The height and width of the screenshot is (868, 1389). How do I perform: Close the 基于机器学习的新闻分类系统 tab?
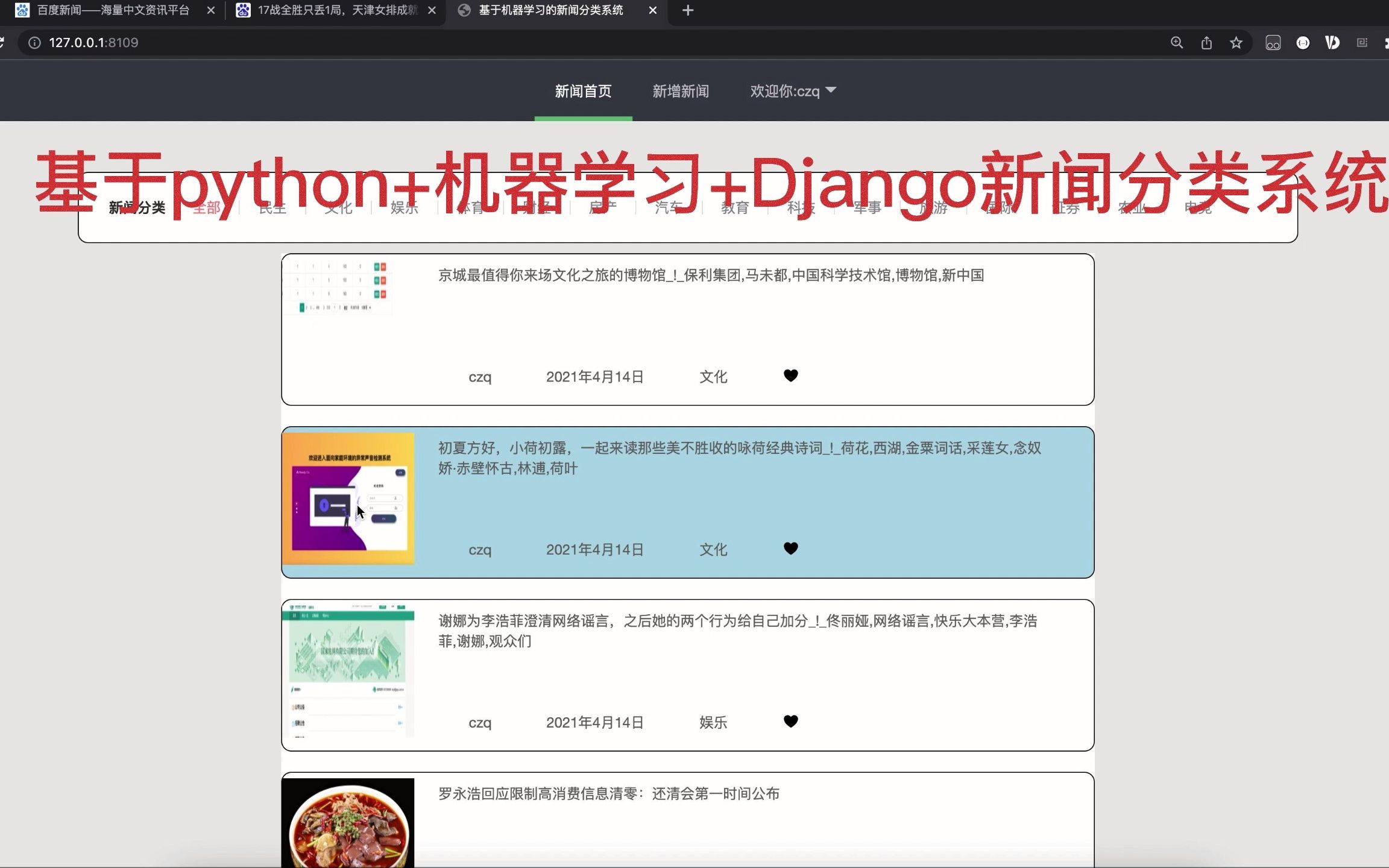(652, 10)
